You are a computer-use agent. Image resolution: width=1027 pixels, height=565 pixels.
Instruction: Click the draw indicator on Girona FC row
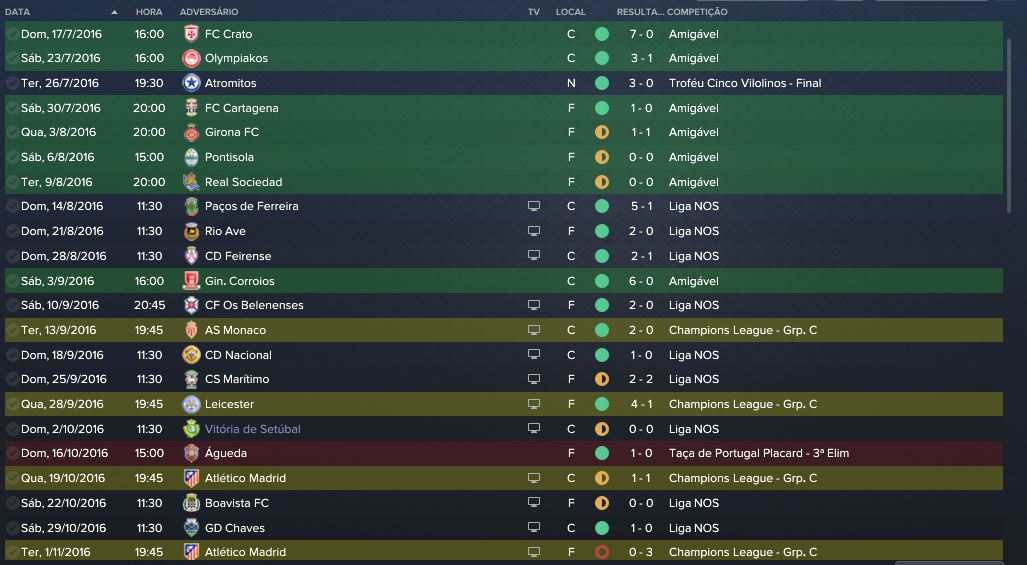coord(601,132)
